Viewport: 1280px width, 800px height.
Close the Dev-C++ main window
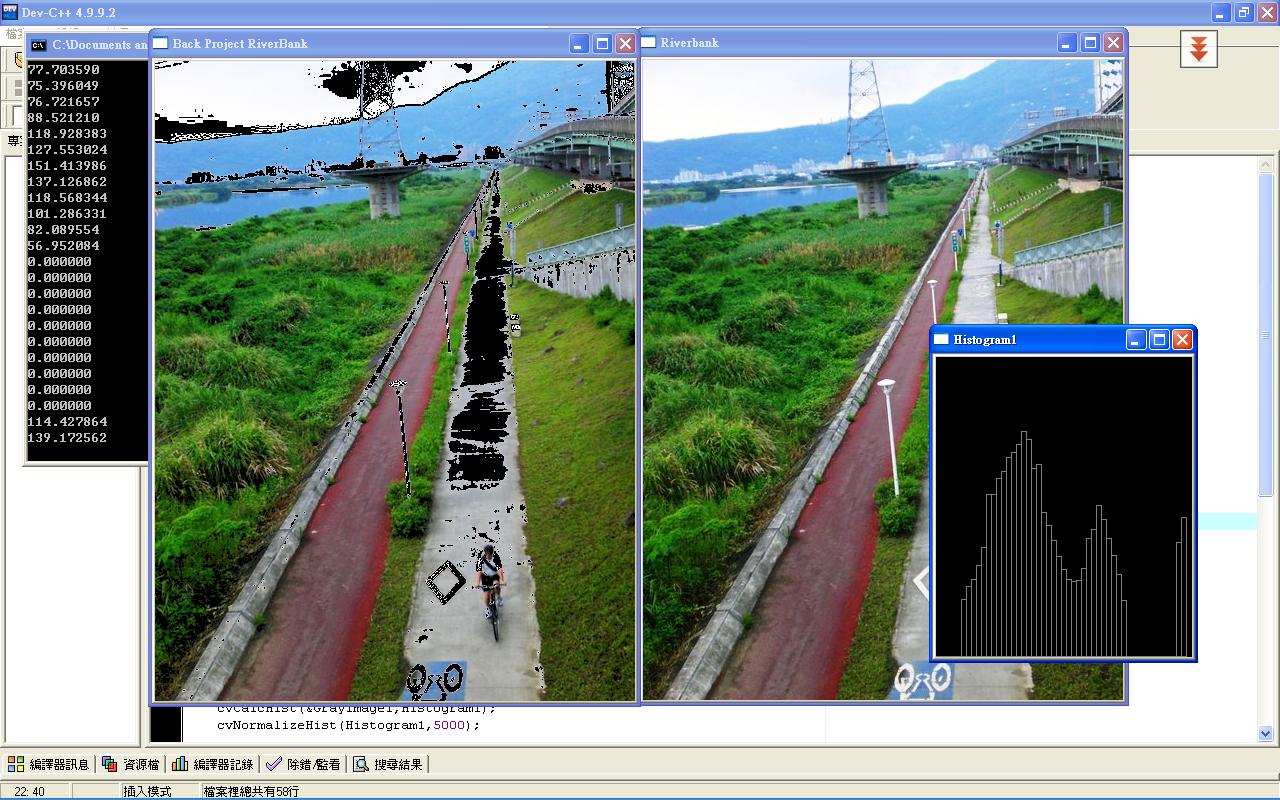pos(1267,12)
